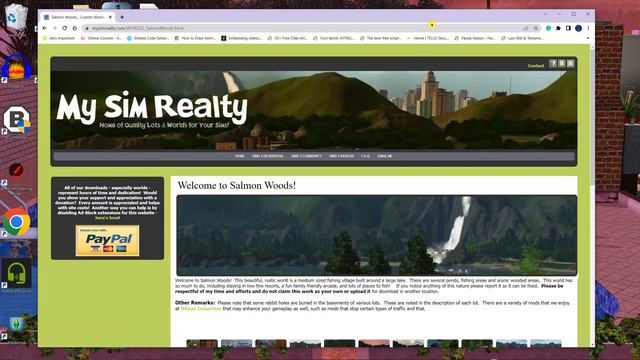Click the browser home icon
640x360 pixels.
75,28
